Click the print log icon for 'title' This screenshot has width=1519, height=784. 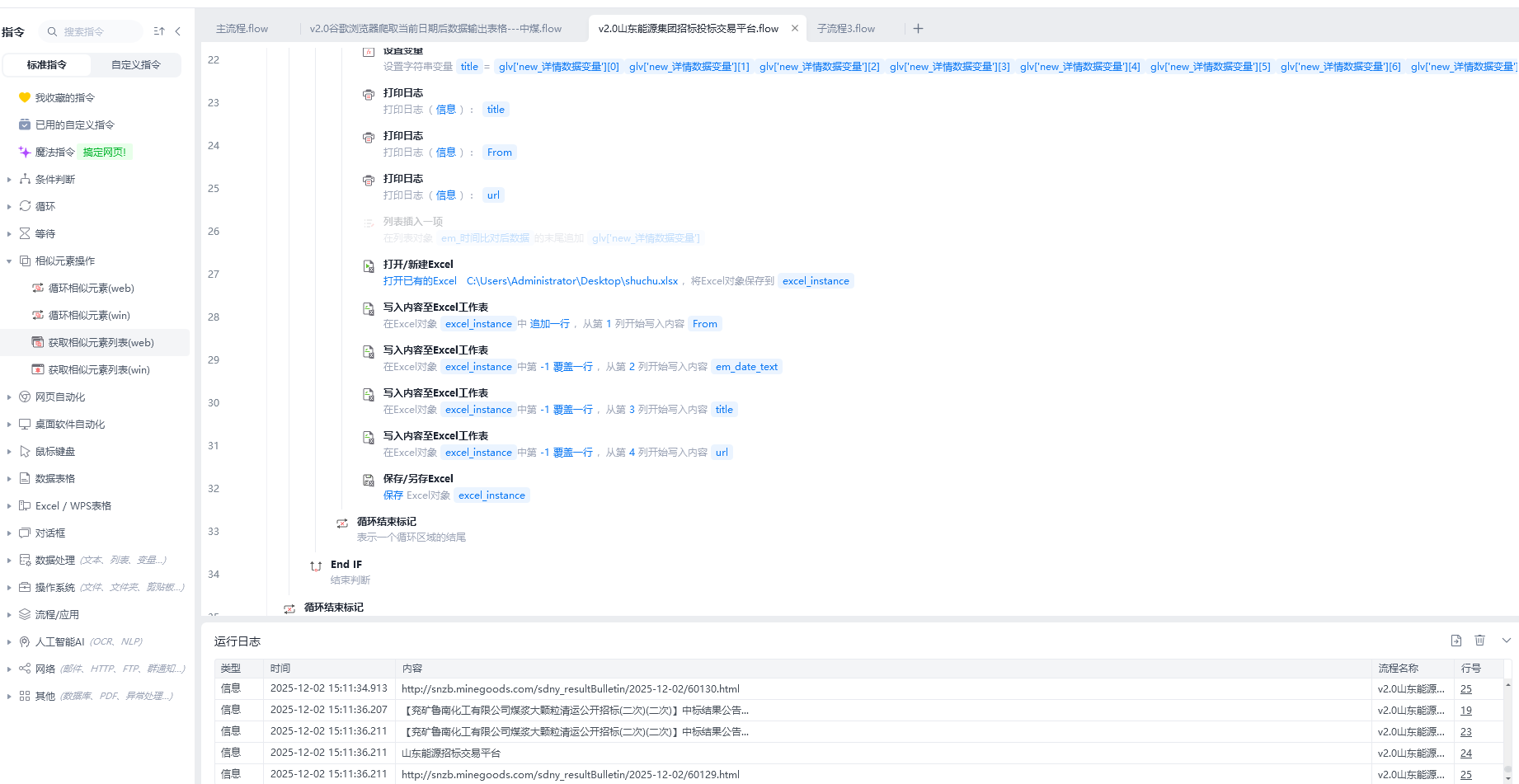point(369,94)
